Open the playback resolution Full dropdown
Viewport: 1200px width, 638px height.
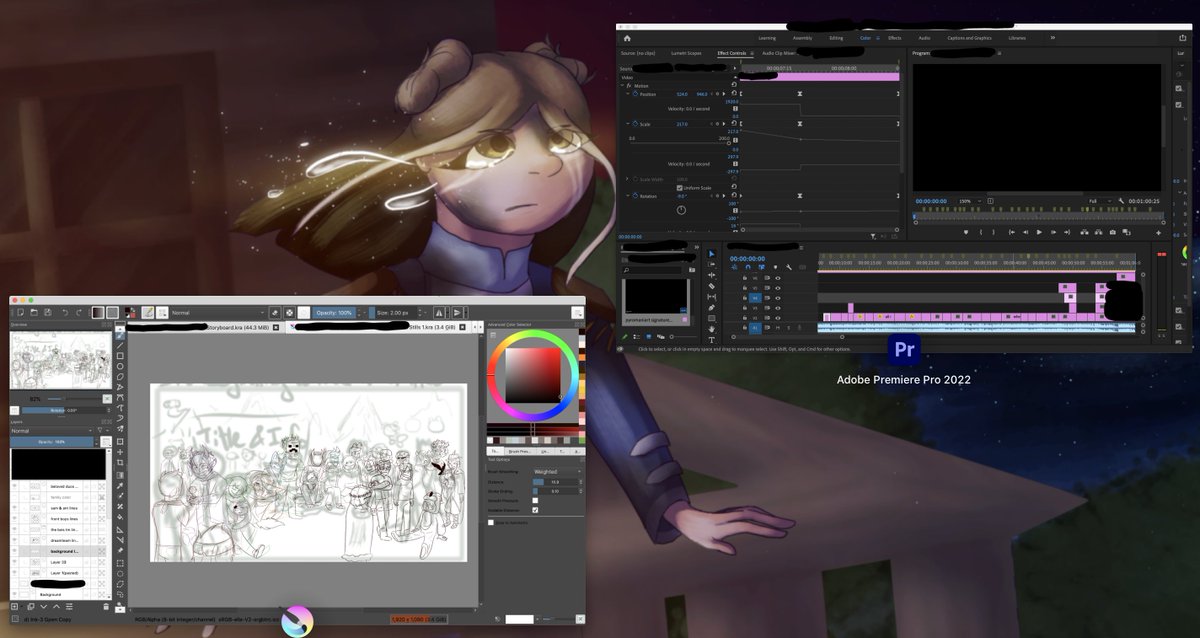pos(1100,201)
